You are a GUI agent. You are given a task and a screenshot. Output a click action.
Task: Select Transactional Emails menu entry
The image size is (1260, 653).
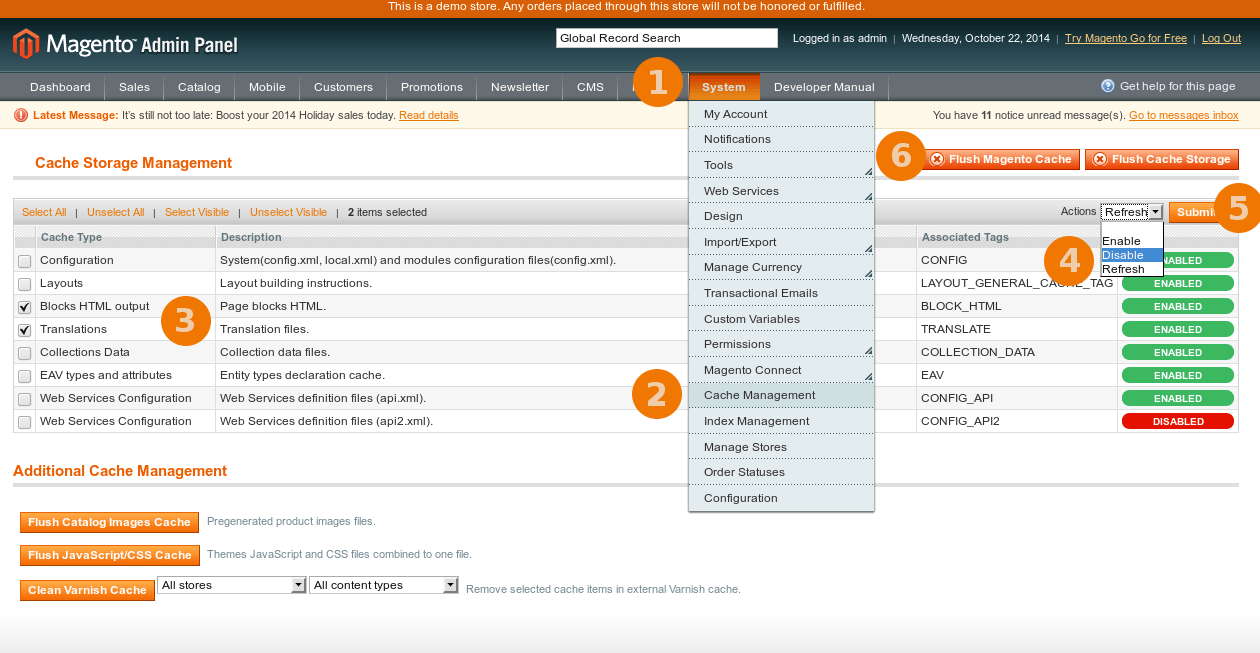[781, 293]
